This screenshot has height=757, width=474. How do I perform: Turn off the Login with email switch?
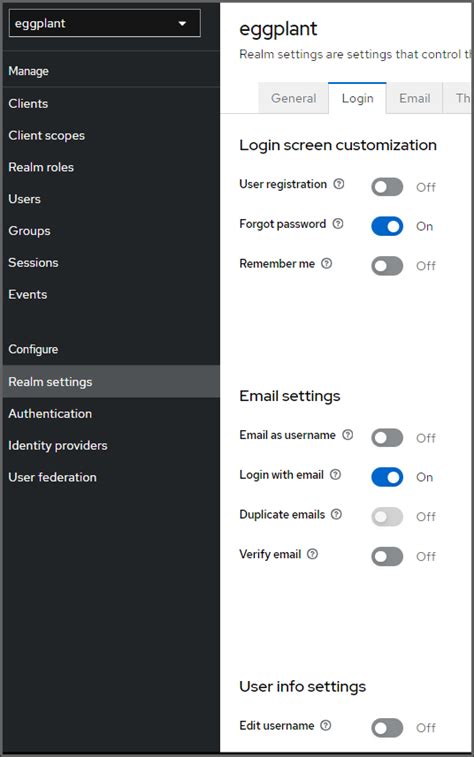click(x=387, y=477)
